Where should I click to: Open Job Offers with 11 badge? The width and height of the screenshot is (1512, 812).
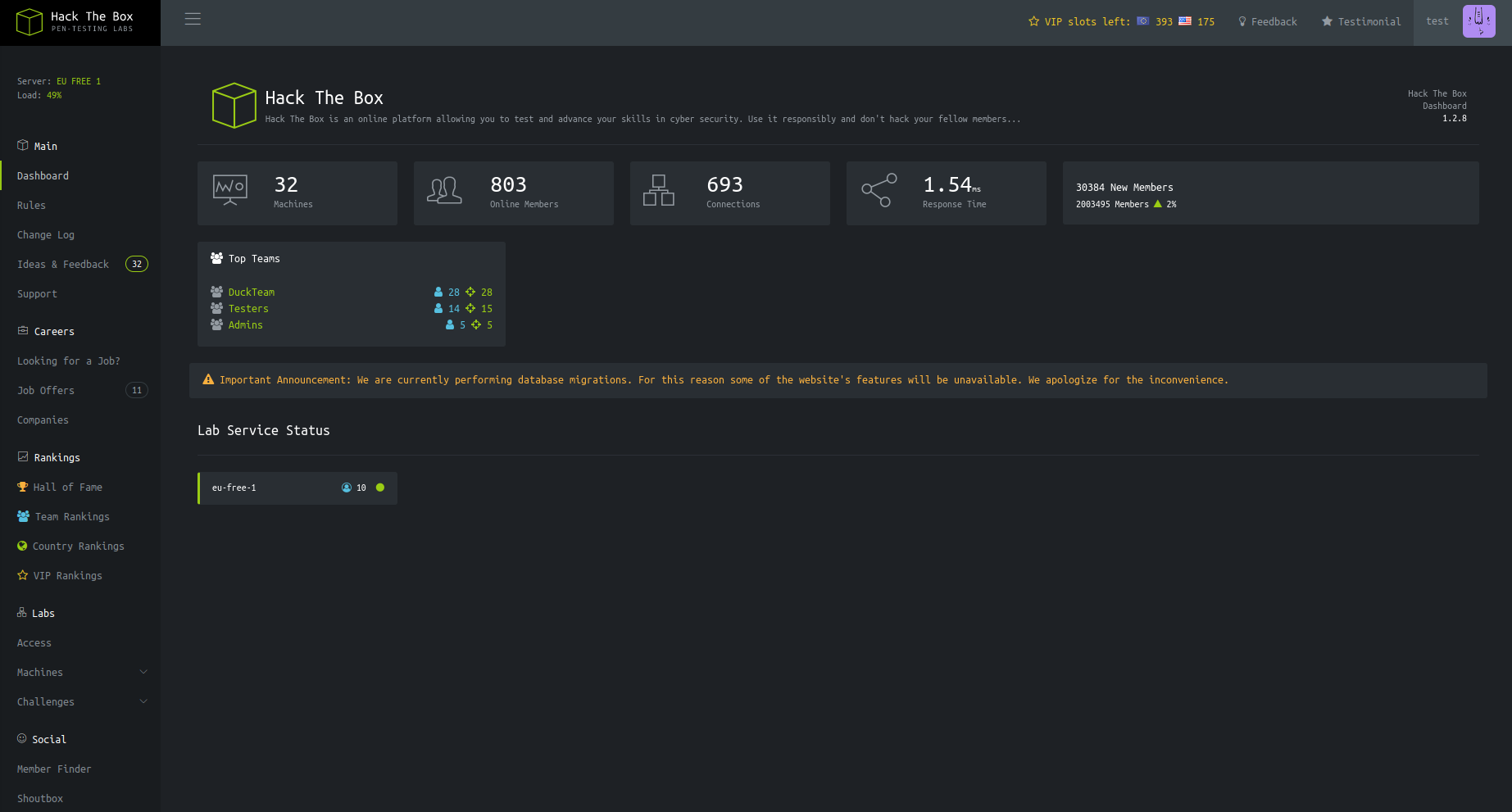point(46,390)
